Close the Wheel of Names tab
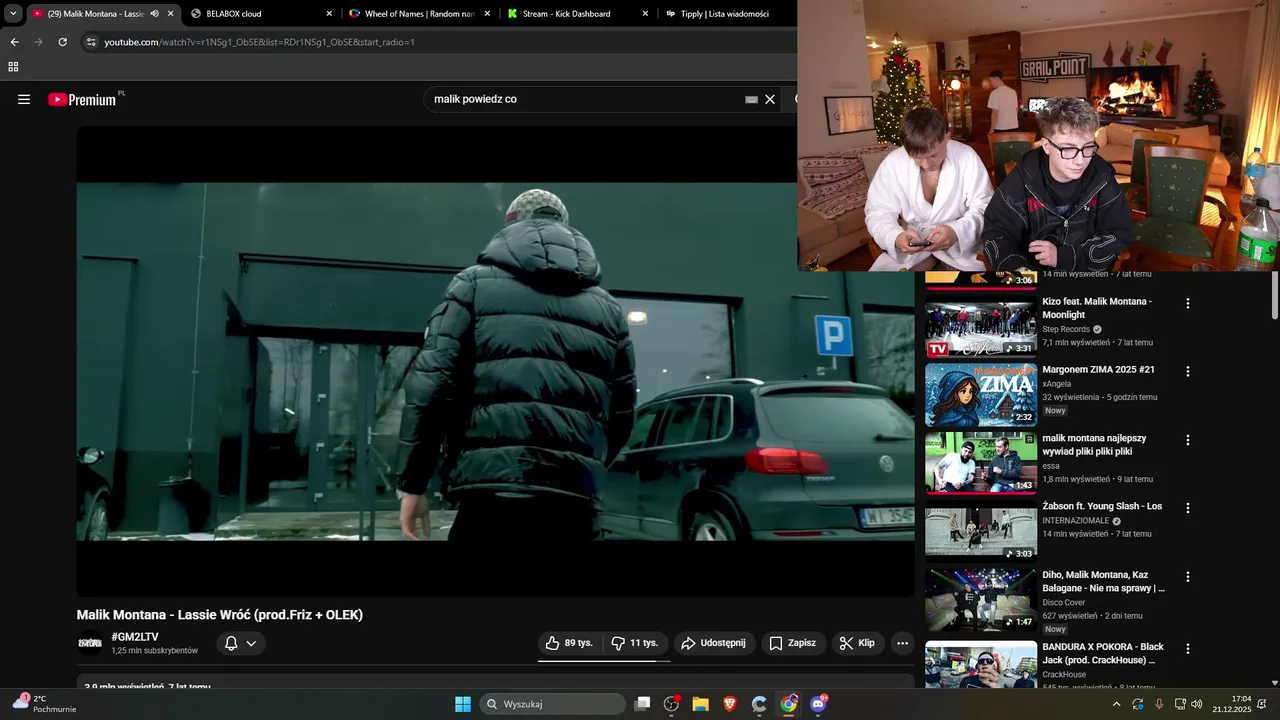Image resolution: width=1280 pixels, height=720 pixels. [x=487, y=14]
